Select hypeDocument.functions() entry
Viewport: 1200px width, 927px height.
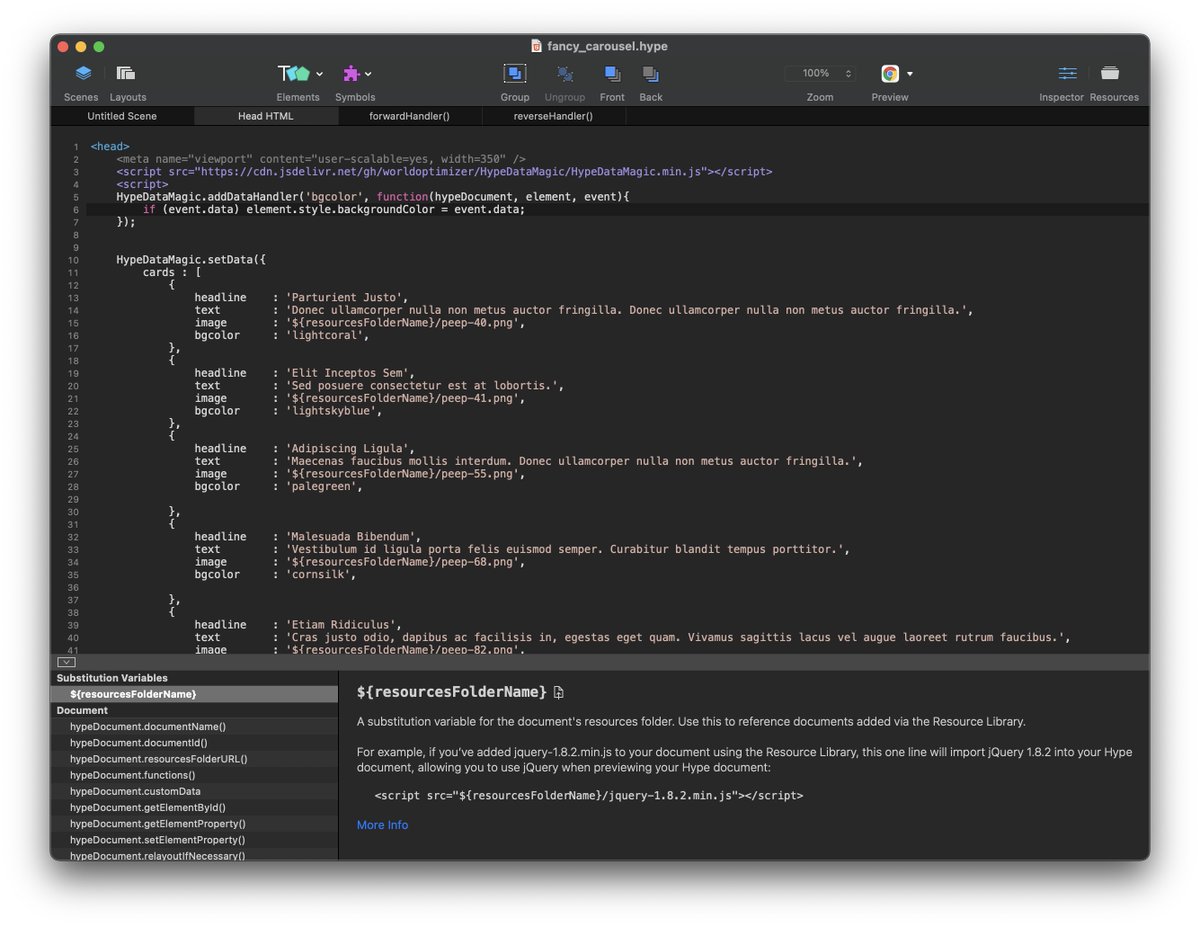[194, 775]
